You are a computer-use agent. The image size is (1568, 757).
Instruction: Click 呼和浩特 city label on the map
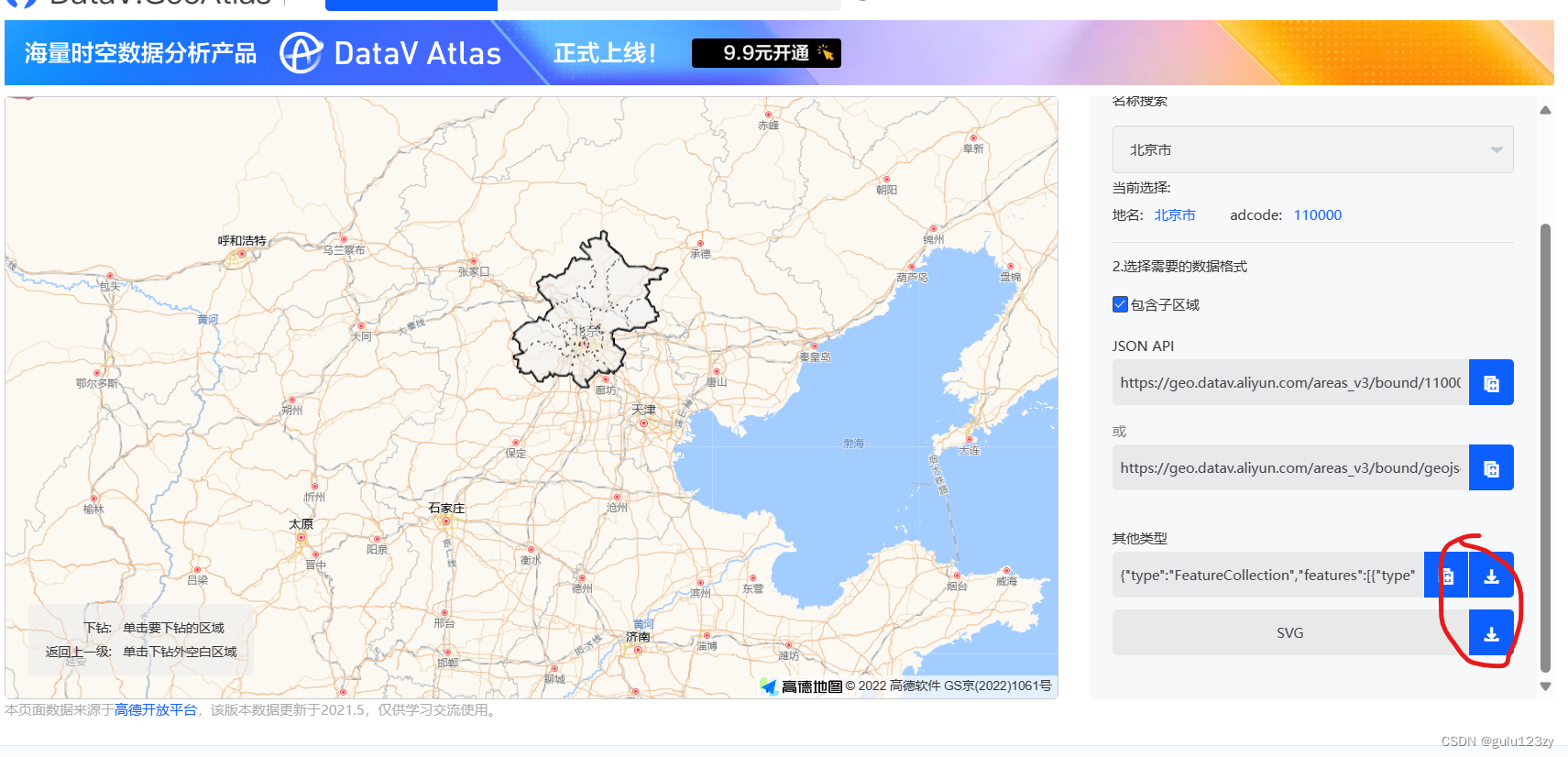tap(242, 240)
